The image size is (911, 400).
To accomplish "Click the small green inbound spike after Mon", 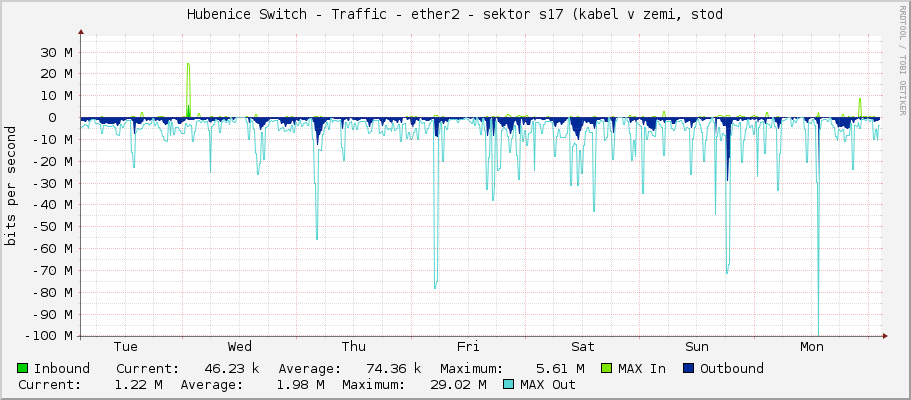I will coord(860,108).
